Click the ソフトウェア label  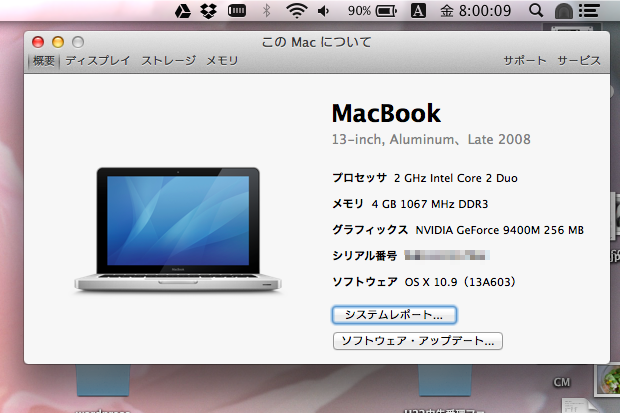click(365, 282)
